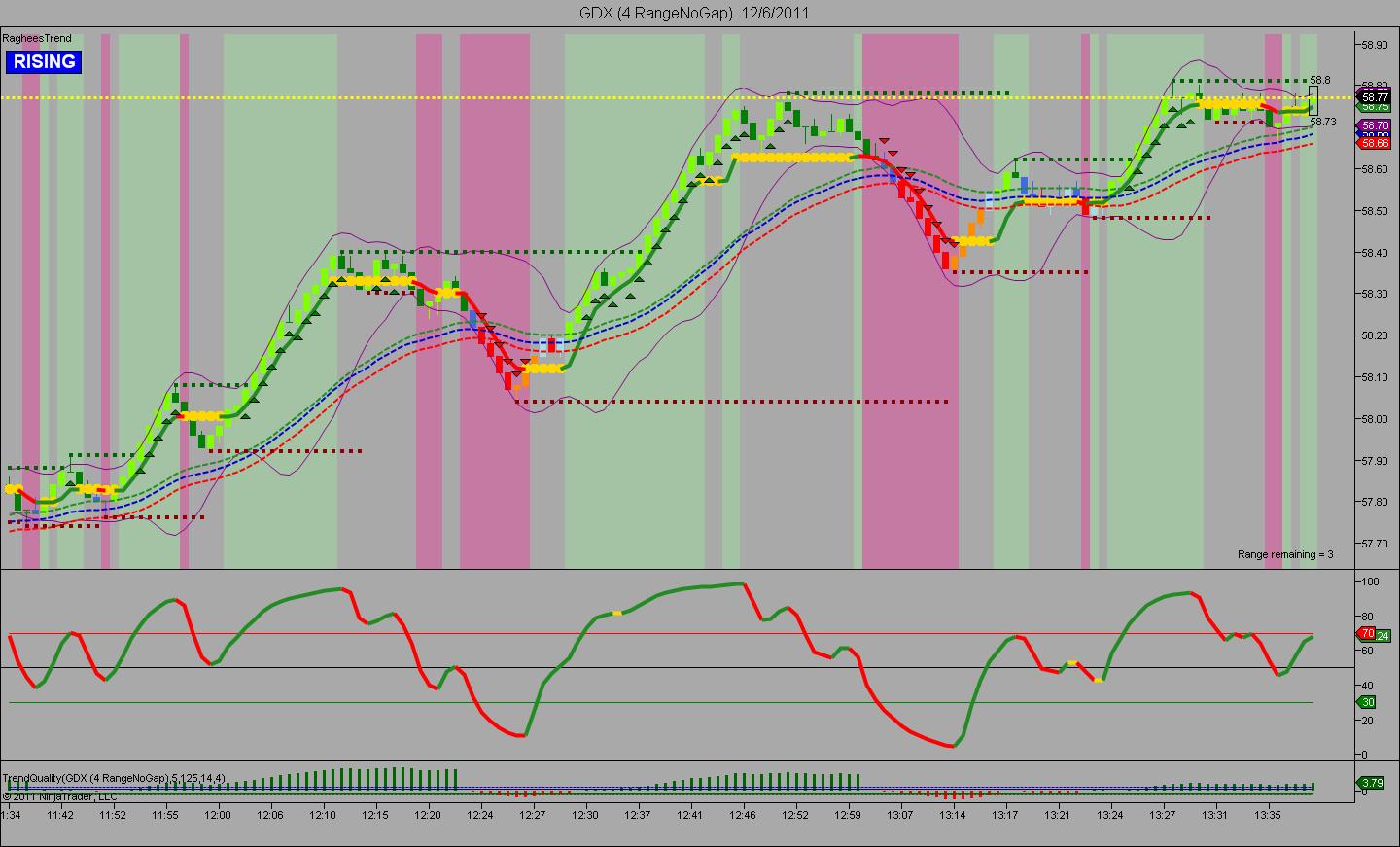Click the 58.8 high label beside last bar
Screen dimensions: 1400x847
coord(1320,80)
